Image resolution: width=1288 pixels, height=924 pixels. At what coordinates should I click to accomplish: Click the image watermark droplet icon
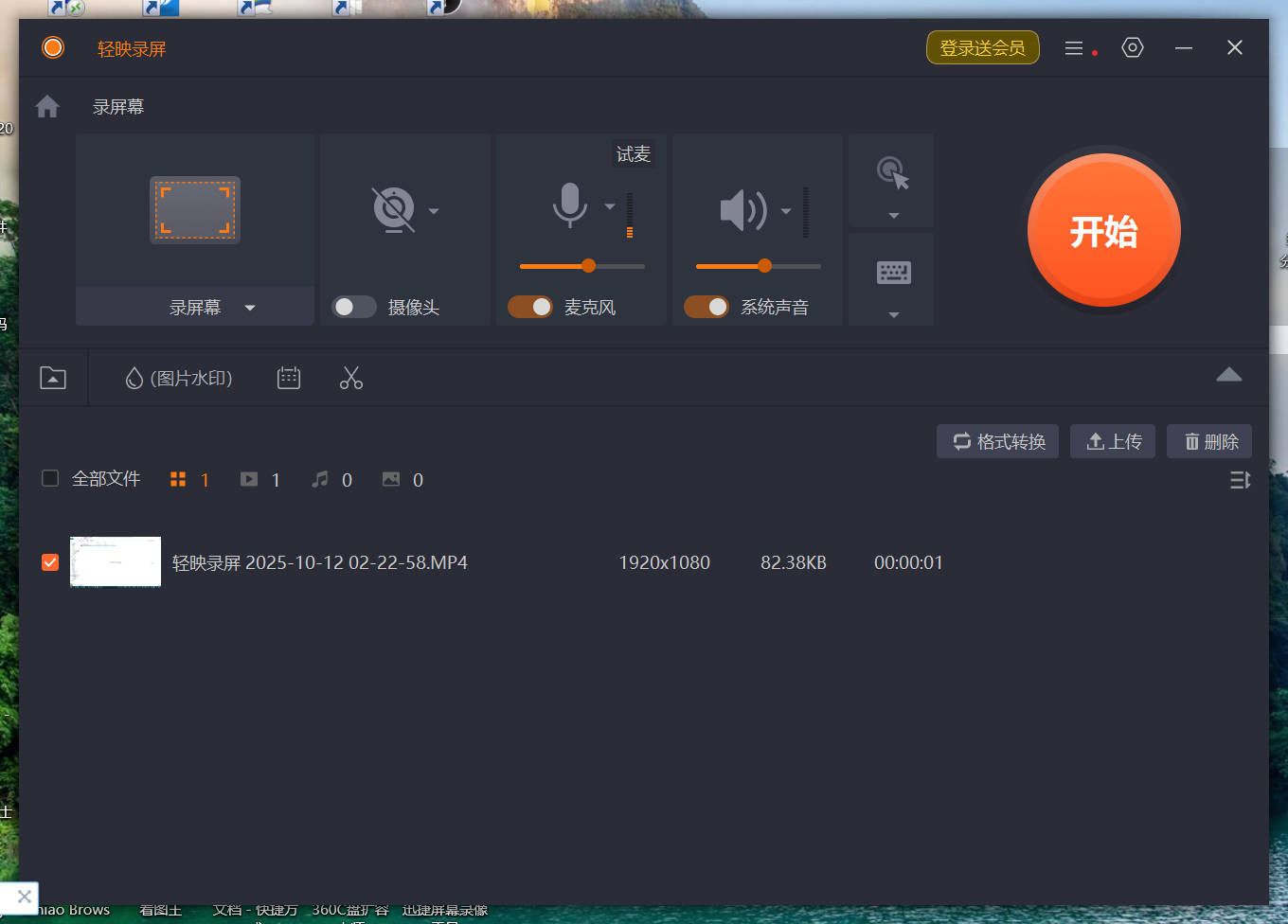[x=134, y=379]
